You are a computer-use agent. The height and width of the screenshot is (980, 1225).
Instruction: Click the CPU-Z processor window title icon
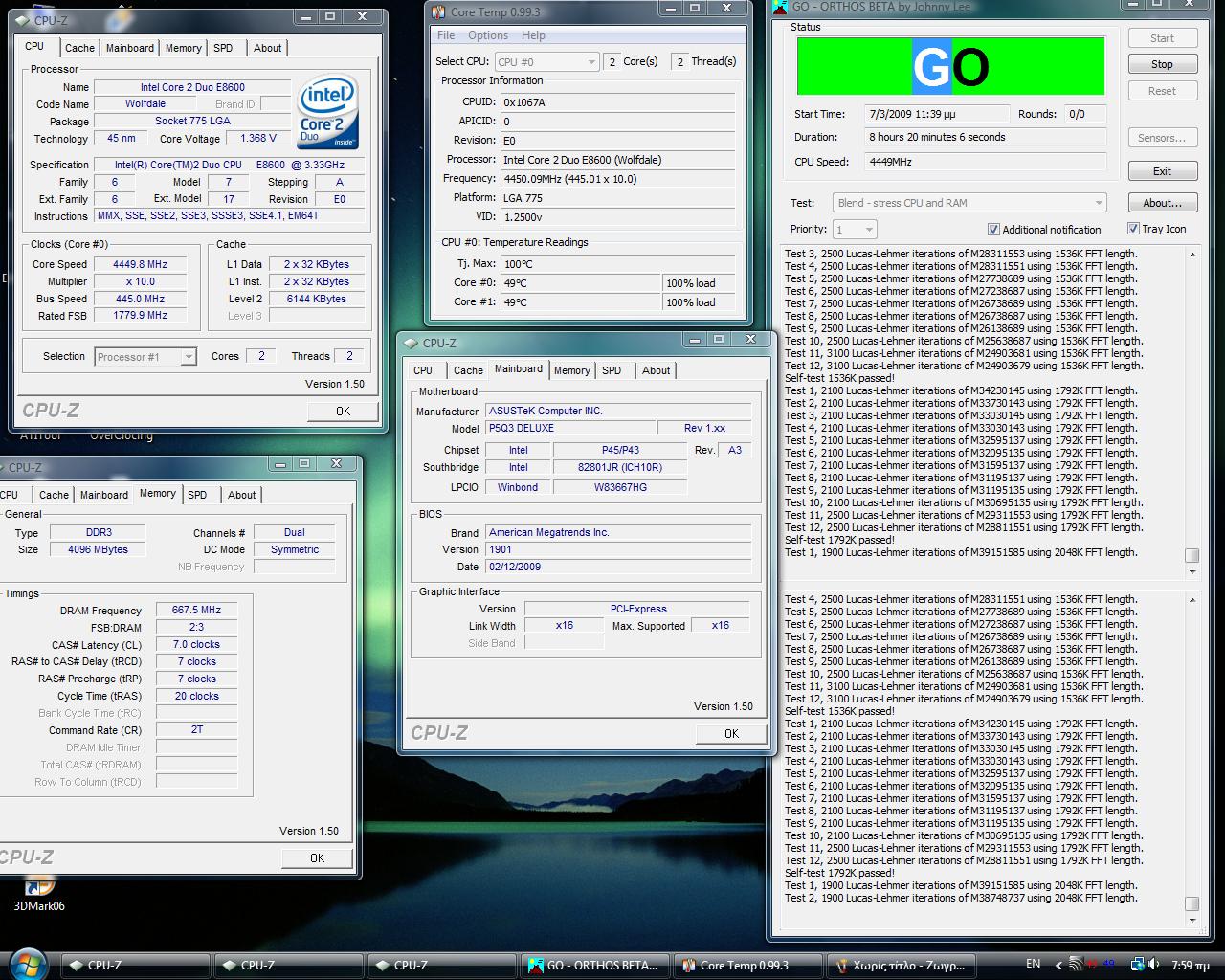tap(22, 20)
